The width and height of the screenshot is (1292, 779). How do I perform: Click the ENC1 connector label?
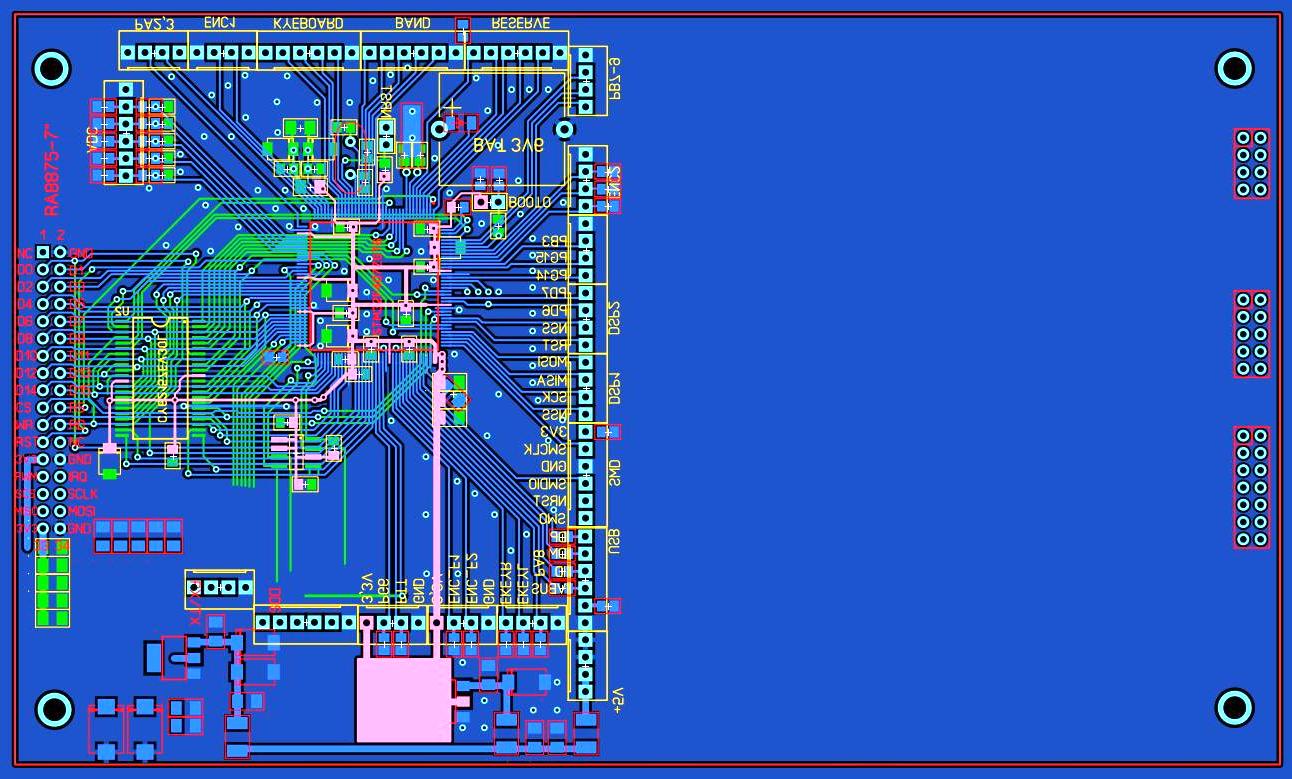tap(219, 23)
